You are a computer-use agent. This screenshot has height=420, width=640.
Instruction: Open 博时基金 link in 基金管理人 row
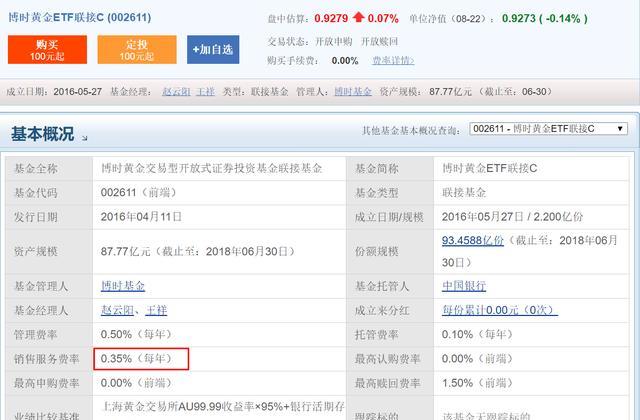tap(123, 286)
